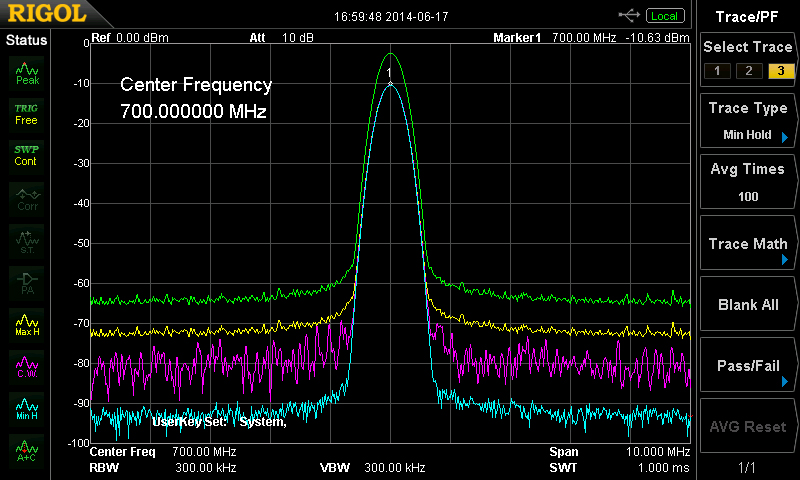Click the magenta C.W. trace icon
800x480 pixels.
pos(27,366)
